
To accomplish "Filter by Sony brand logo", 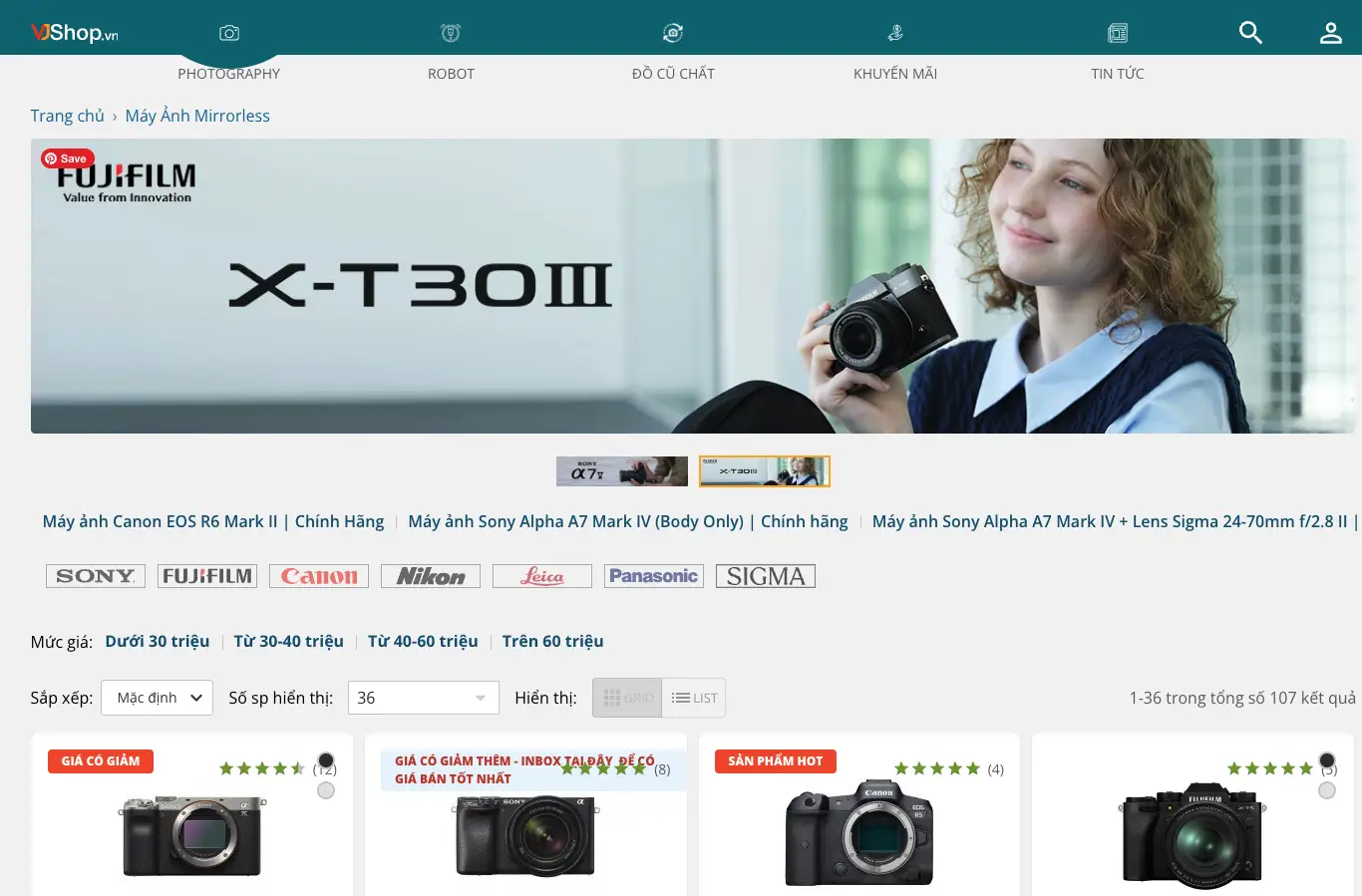I will coord(96,576).
